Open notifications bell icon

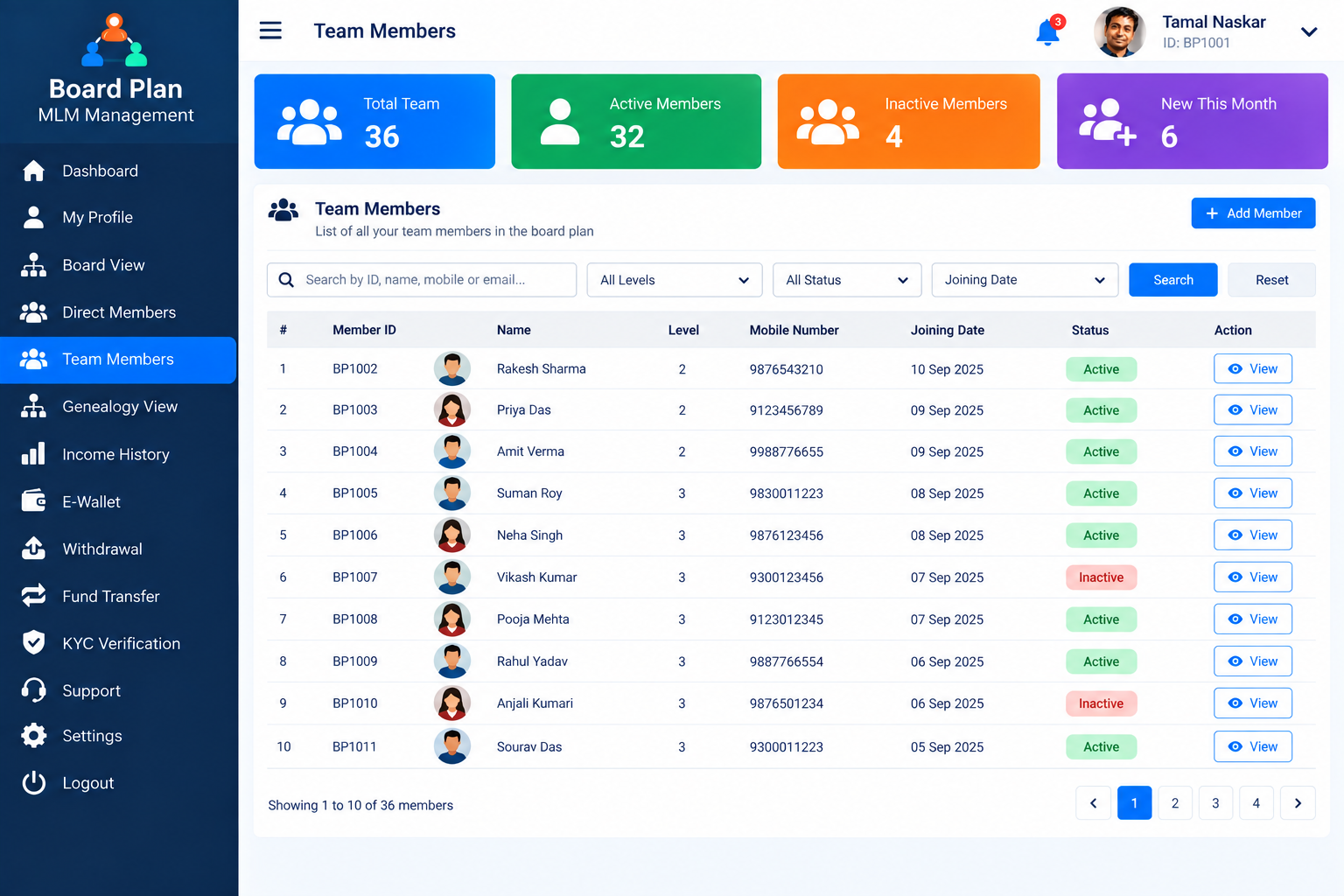pos(1048,31)
